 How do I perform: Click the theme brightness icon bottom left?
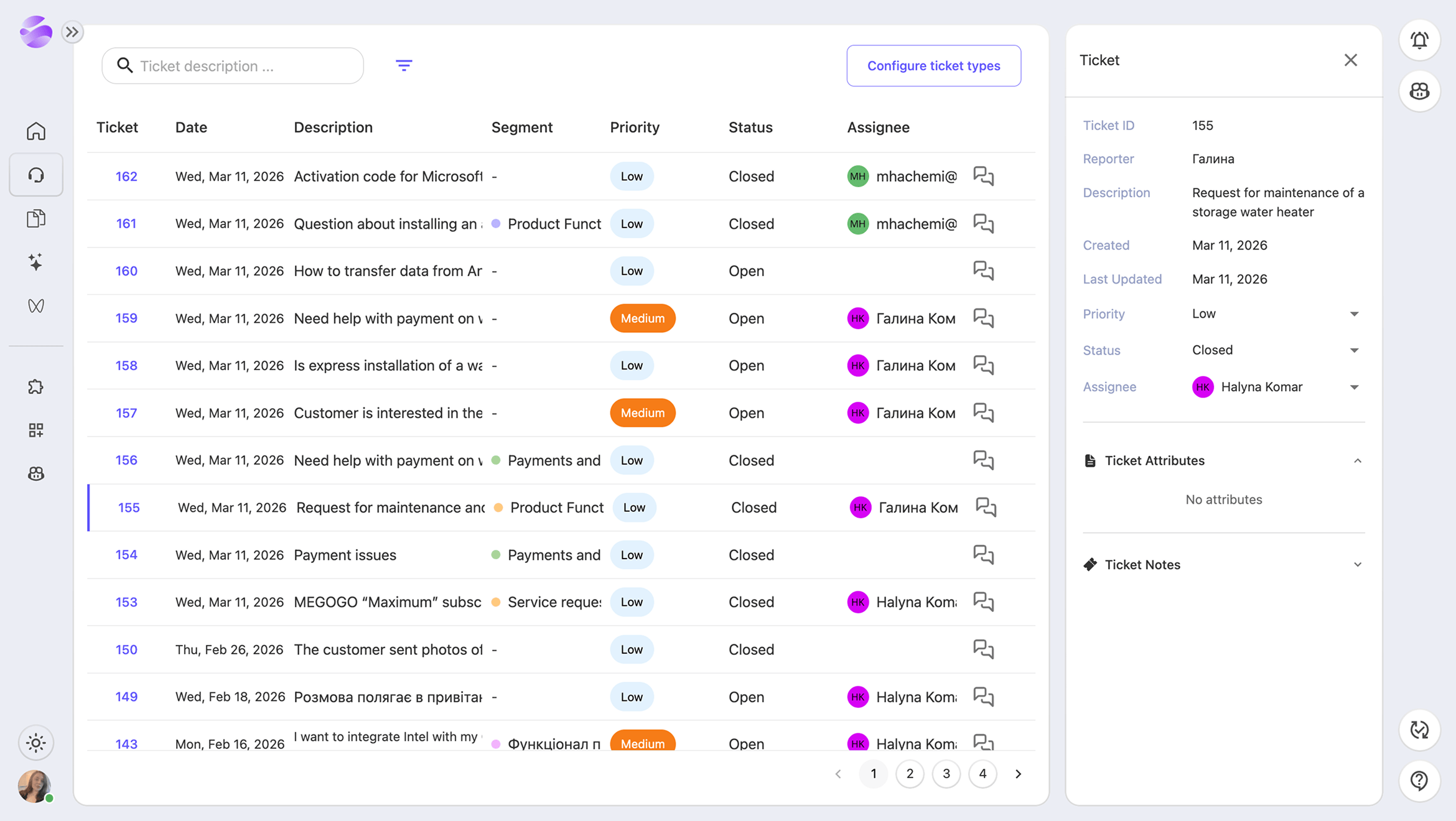[x=35, y=743]
